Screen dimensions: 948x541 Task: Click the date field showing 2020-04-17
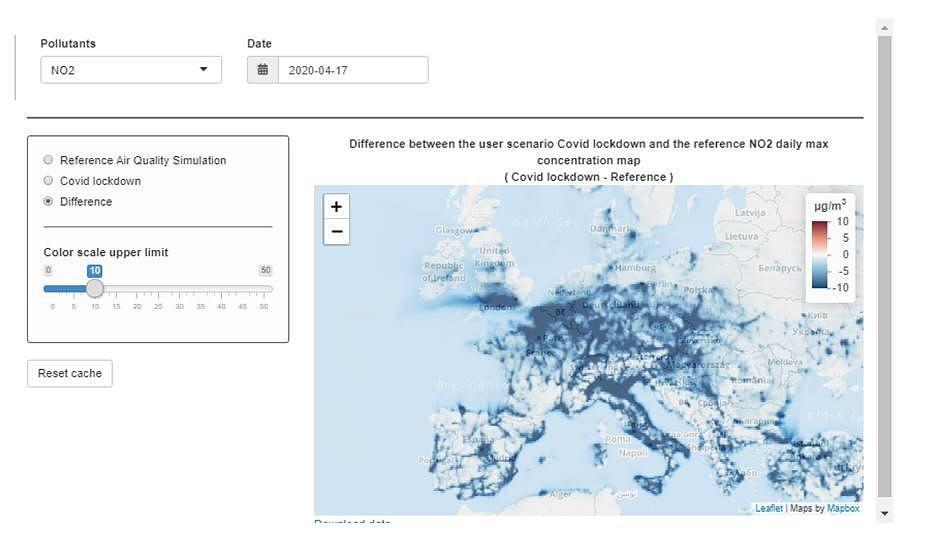pos(352,70)
